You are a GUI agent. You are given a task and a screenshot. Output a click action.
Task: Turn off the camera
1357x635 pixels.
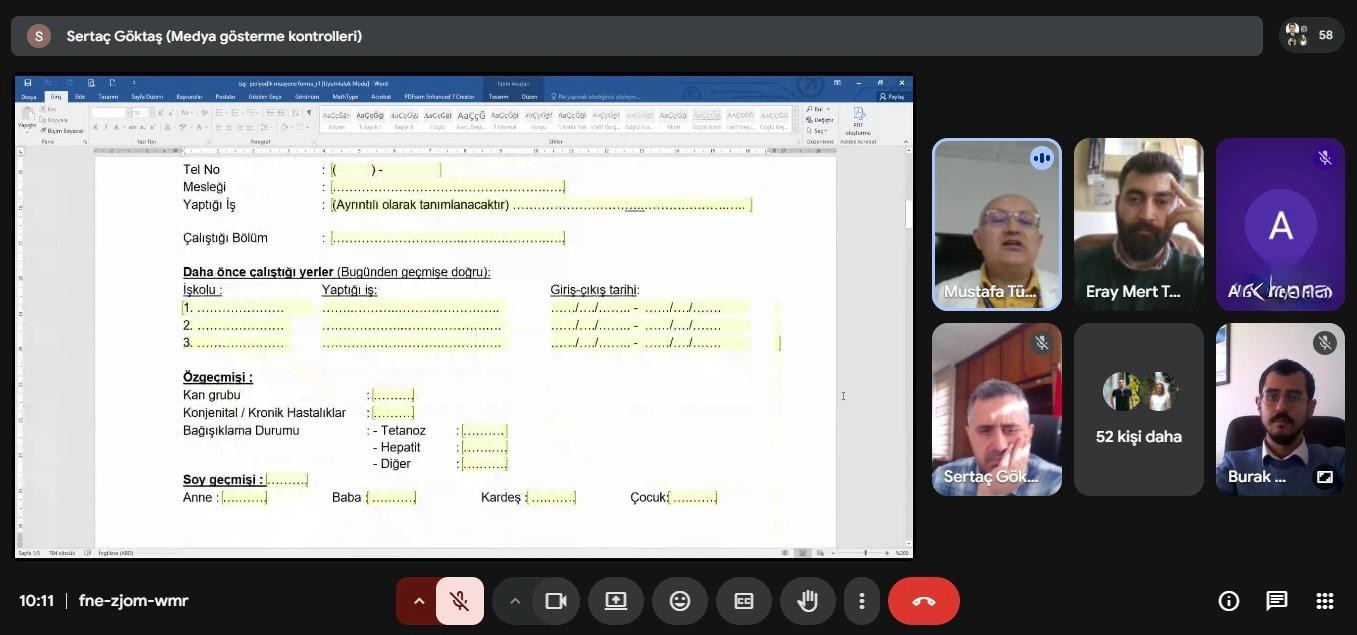click(x=555, y=601)
